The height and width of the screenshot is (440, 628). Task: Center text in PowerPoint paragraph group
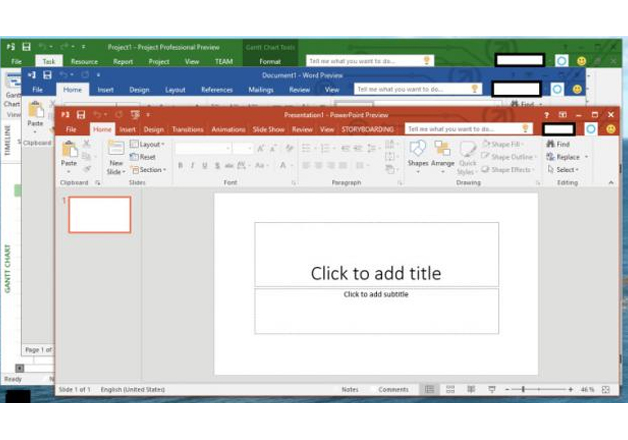(318, 165)
